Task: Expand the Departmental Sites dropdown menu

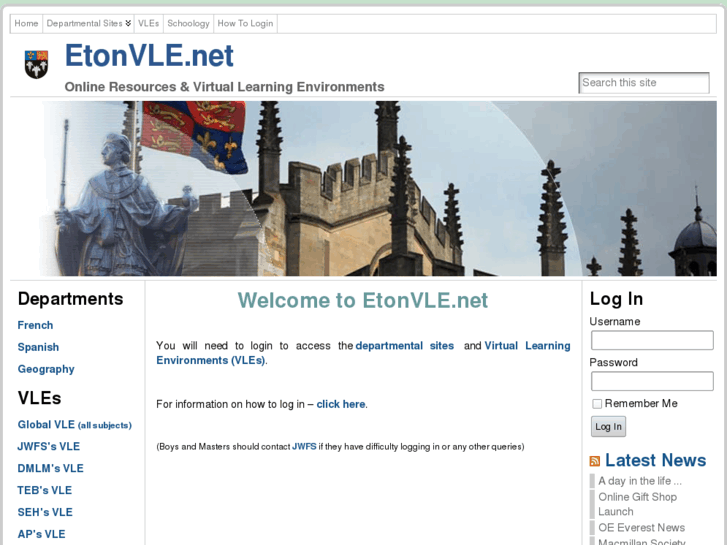Action: [89, 24]
